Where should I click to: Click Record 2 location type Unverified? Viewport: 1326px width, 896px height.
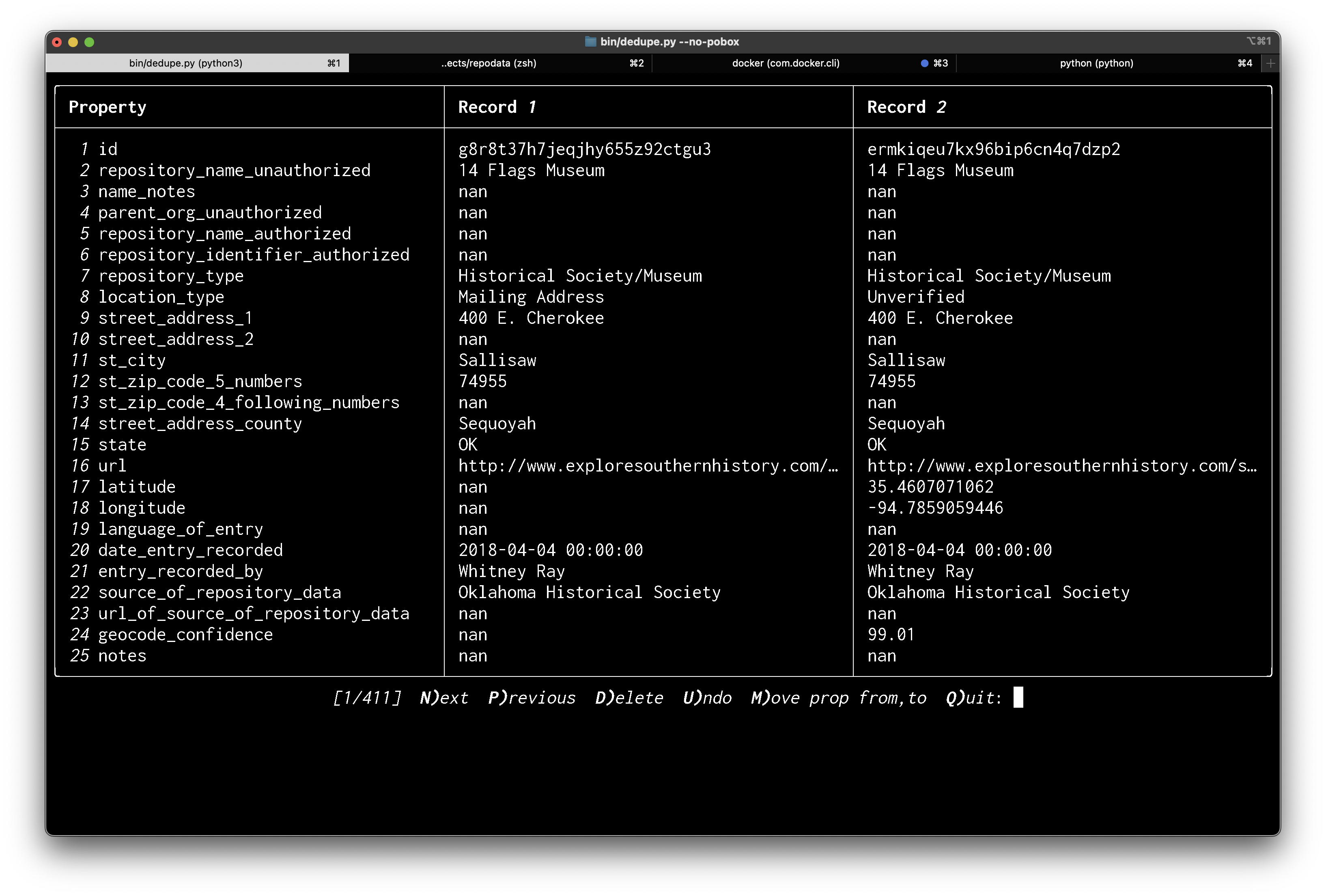click(916, 297)
